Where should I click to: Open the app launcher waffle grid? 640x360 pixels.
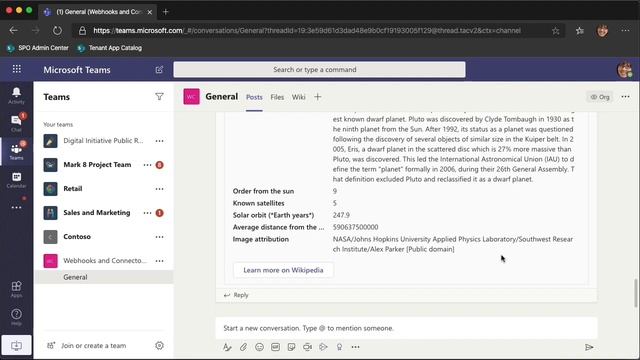click(x=17, y=69)
